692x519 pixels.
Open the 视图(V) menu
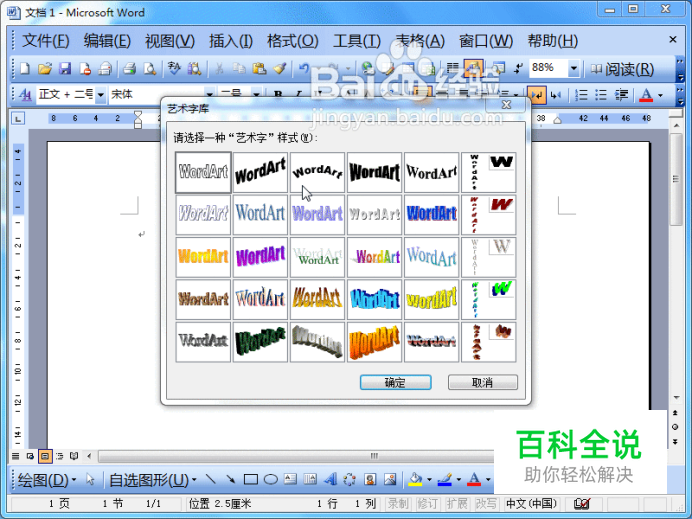coord(170,41)
